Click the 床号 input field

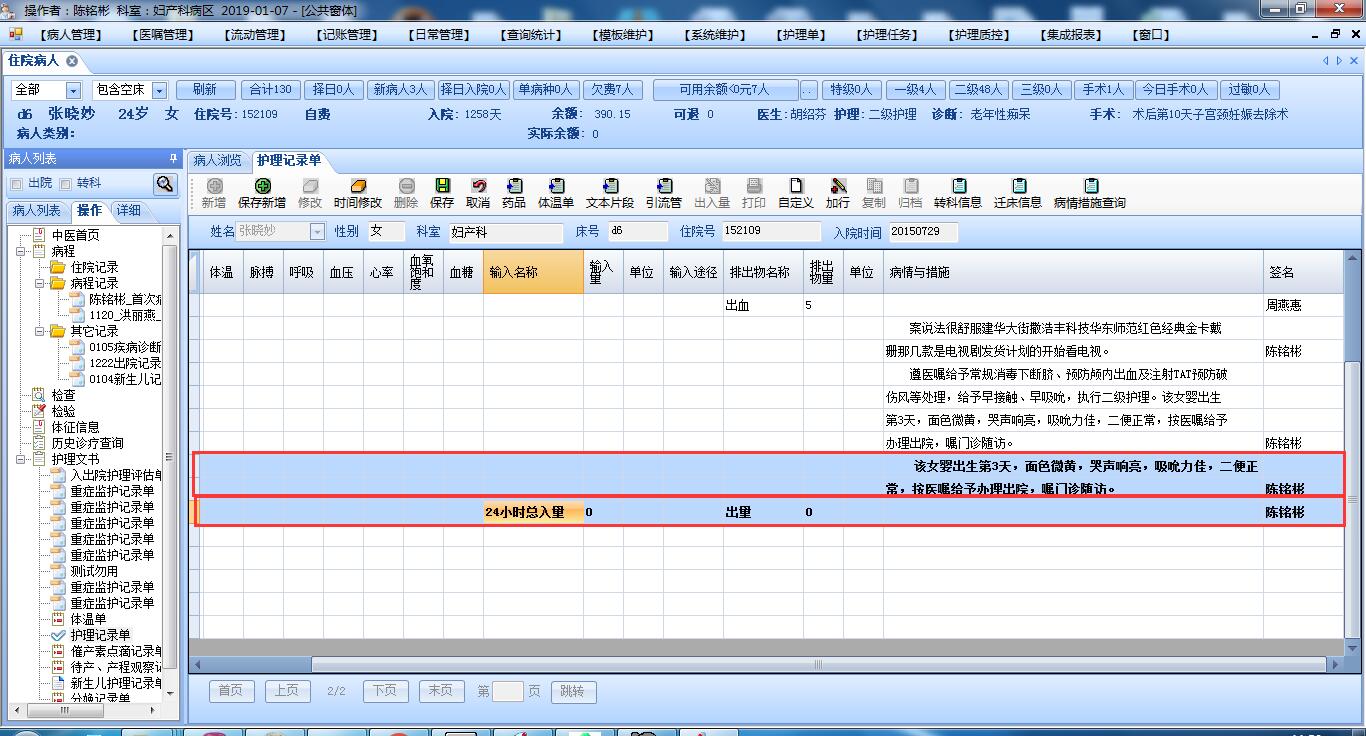coord(637,232)
